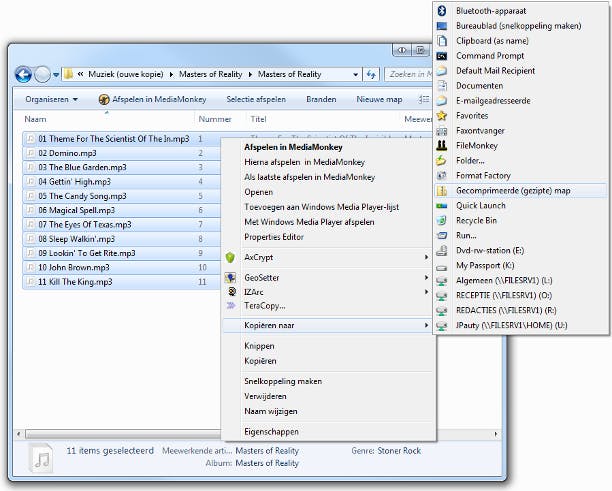This screenshot has width=612, height=491.
Task: Click the IZArc icon in context menu
Action: click(x=232, y=292)
